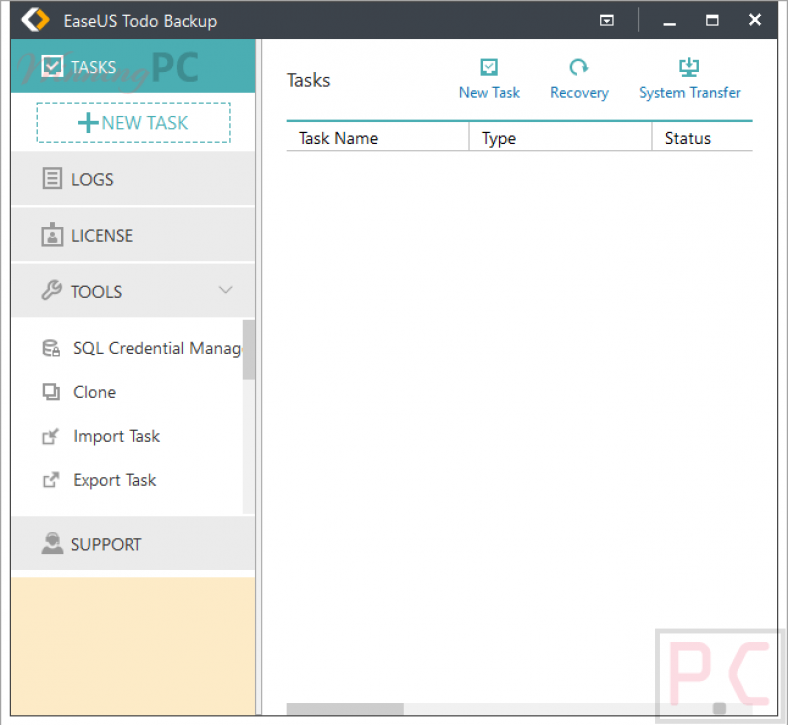Viewport: 788px width, 725px height.
Task: Sort by Status column header
Action: [703, 138]
